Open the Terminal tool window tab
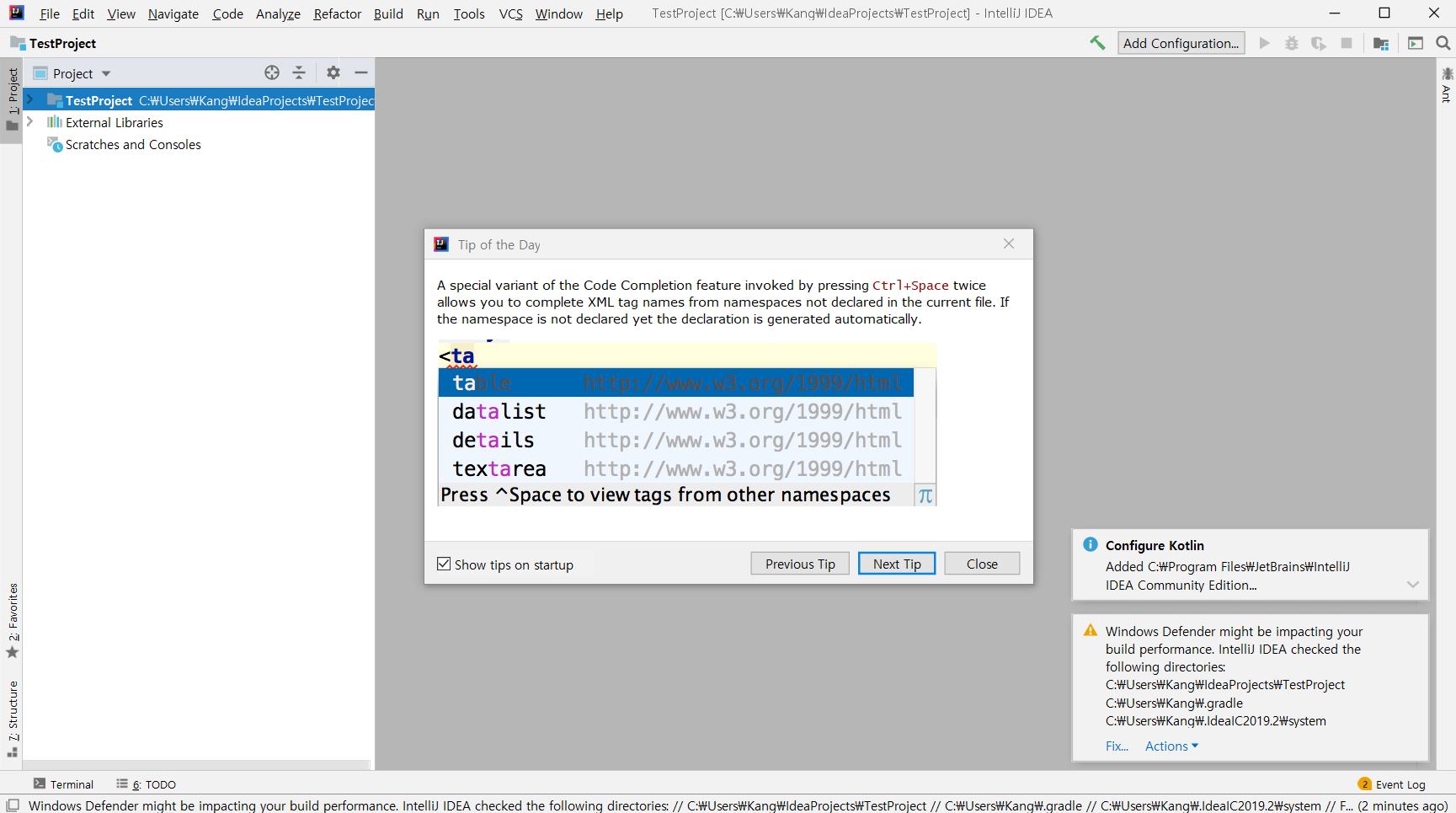Viewport: 1456px width, 813px height. (x=64, y=784)
